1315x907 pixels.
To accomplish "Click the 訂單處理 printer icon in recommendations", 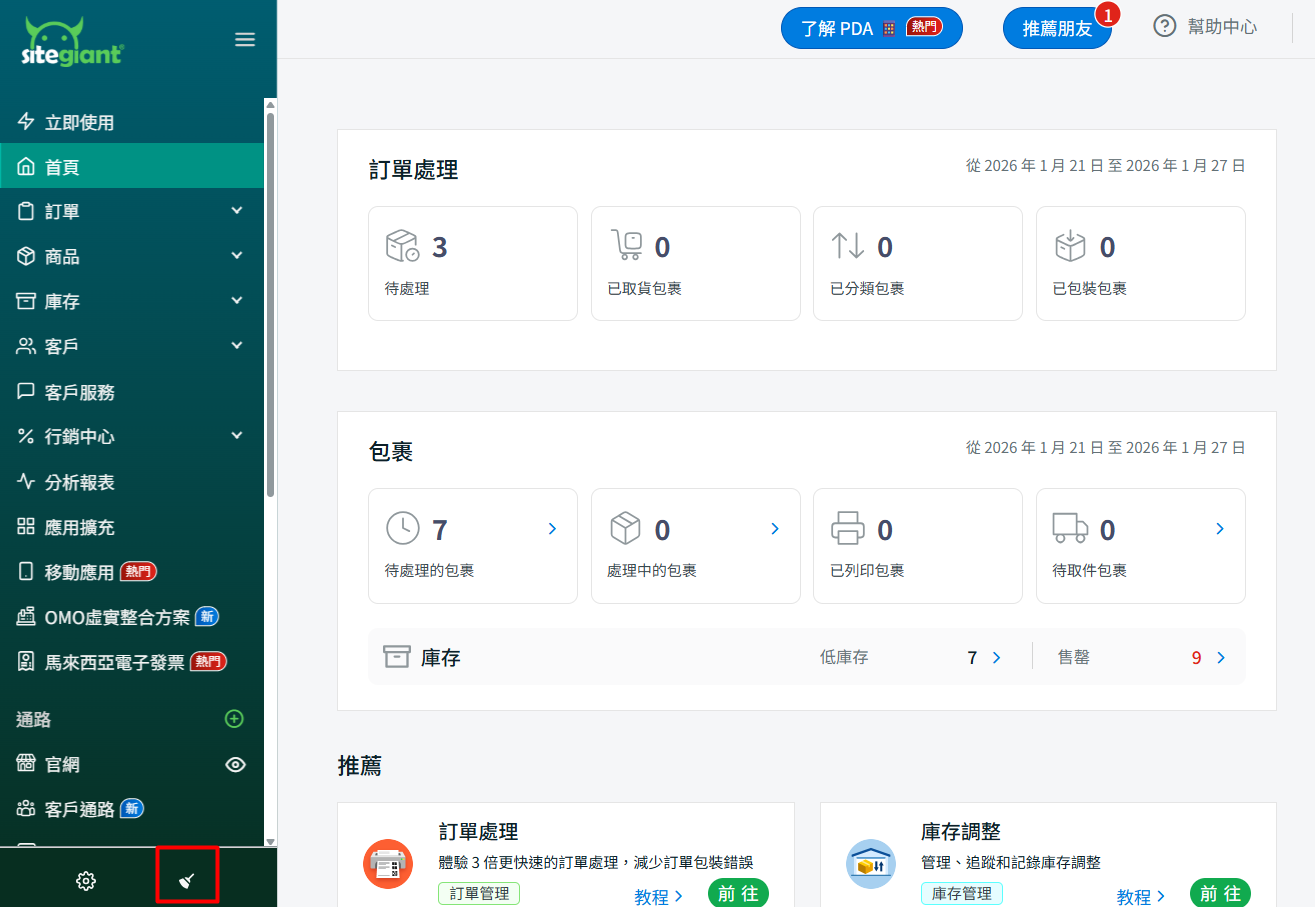I will coord(388,864).
